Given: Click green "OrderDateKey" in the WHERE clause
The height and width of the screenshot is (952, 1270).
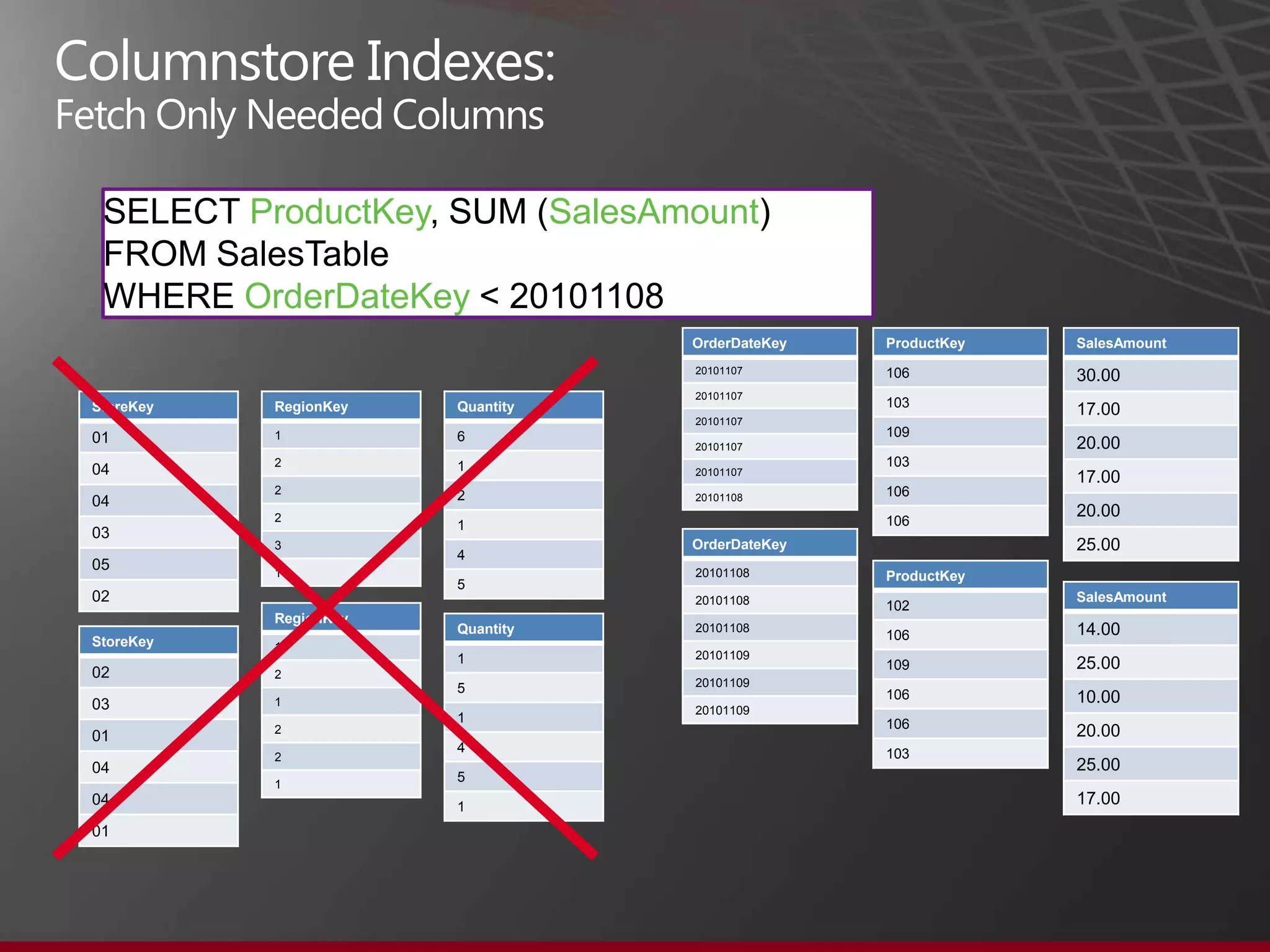Looking at the screenshot, I should [357, 296].
